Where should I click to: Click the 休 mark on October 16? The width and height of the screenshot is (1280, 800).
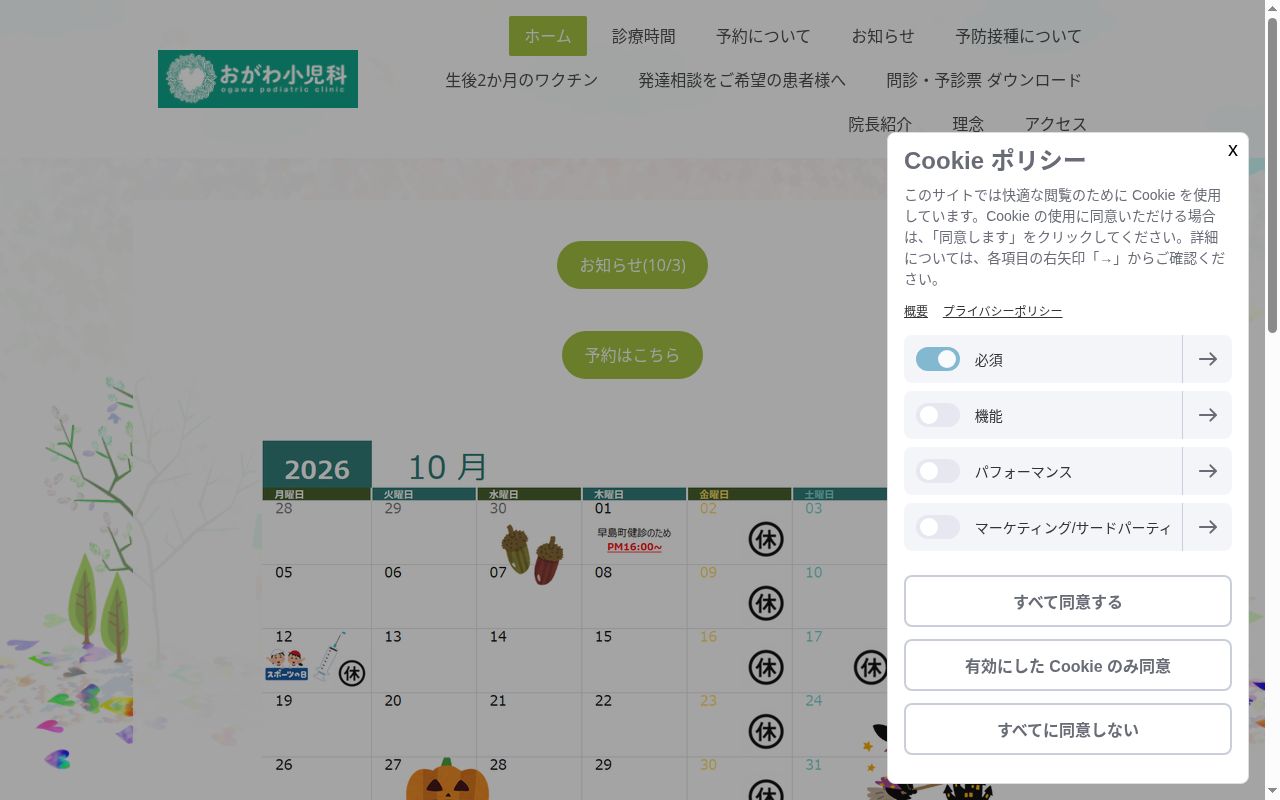click(x=766, y=668)
